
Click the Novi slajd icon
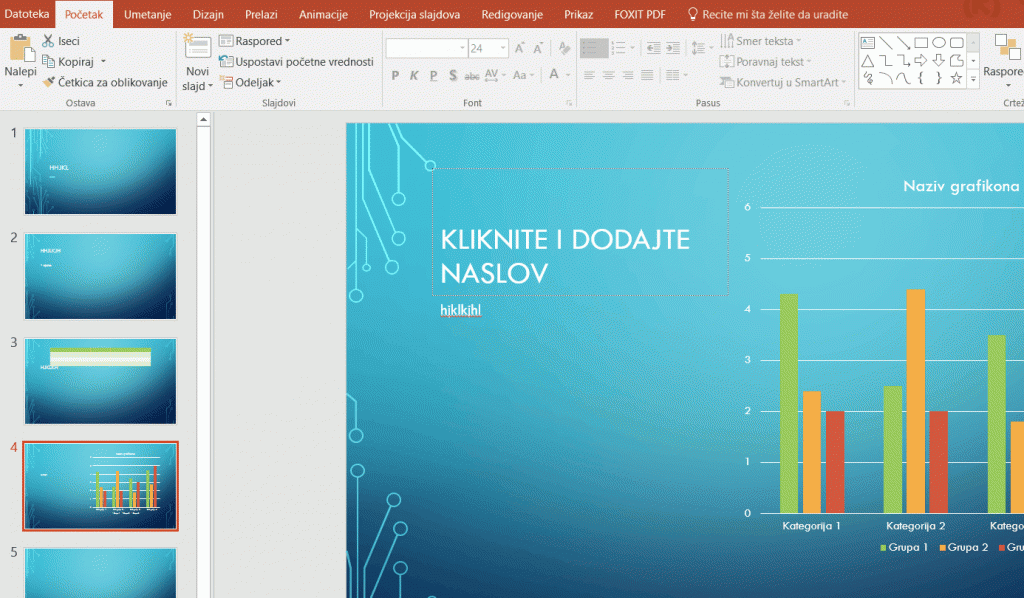(x=197, y=48)
